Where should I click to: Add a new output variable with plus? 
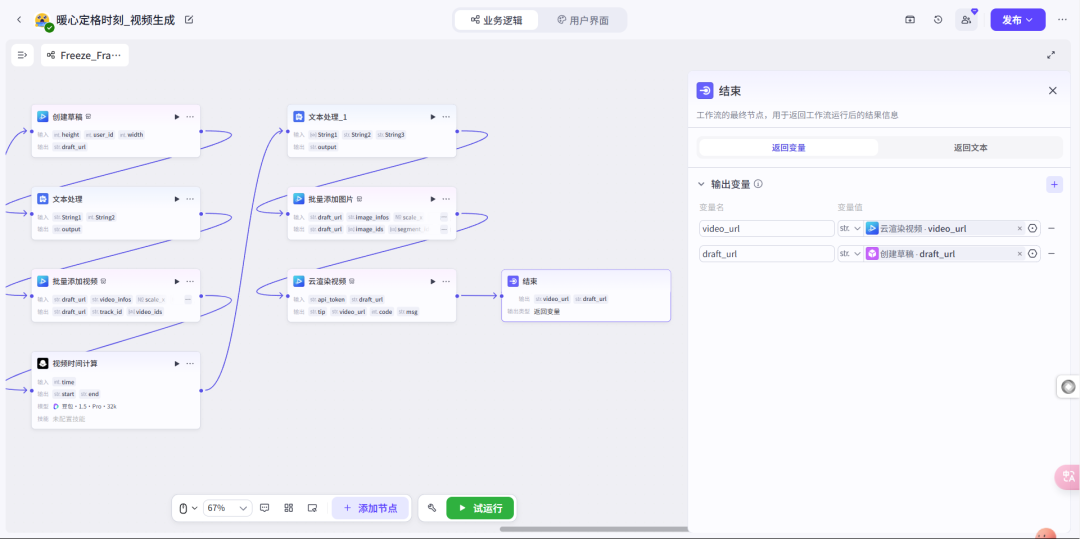(1054, 184)
